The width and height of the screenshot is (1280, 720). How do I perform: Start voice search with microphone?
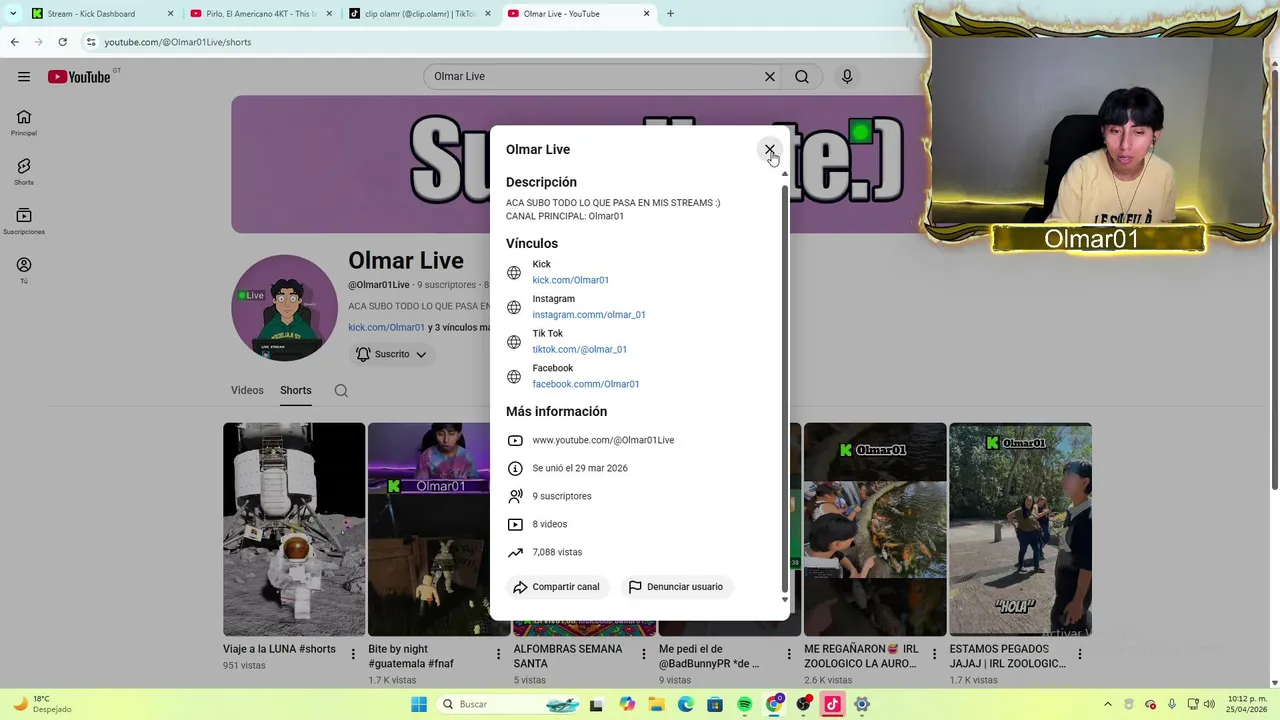pos(847,76)
